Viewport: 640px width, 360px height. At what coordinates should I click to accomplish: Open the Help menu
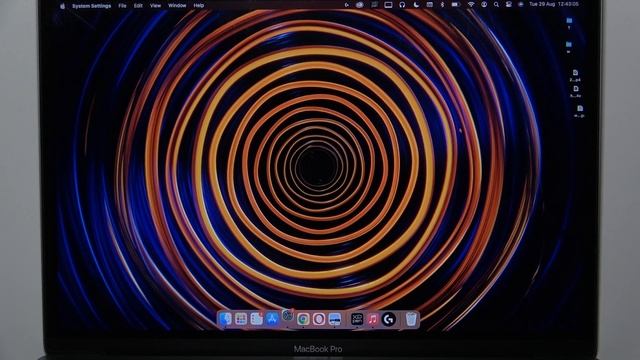pyautogui.click(x=199, y=6)
